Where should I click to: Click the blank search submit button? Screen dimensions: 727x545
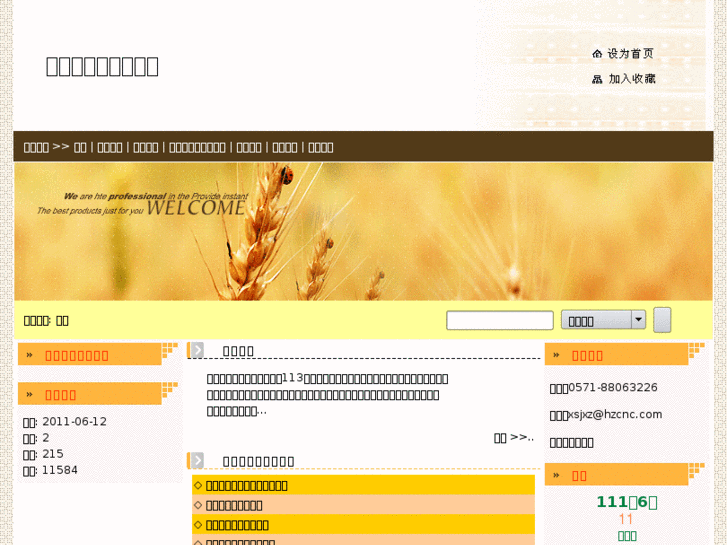[662, 320]
